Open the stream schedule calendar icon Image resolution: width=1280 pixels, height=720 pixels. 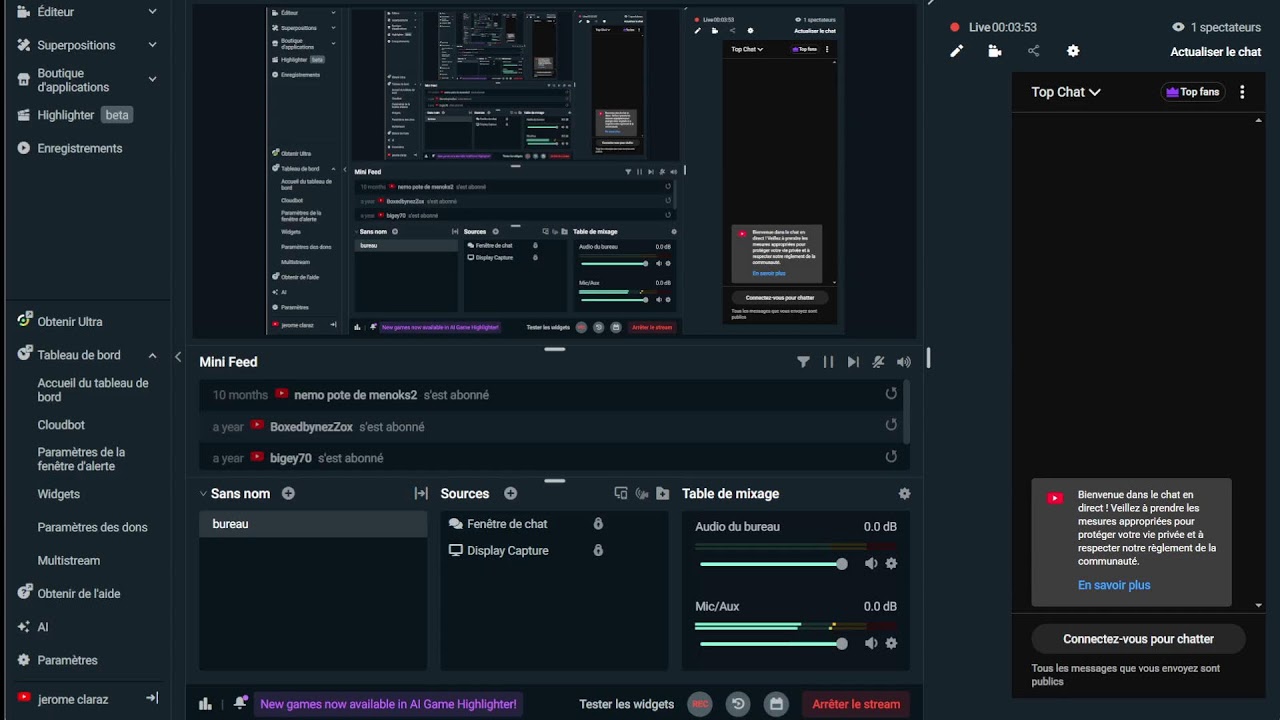pos(776,704)
